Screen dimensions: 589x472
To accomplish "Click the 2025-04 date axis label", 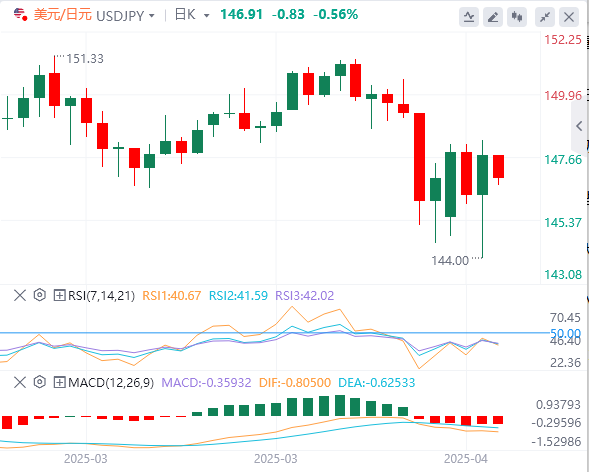I will [466, 459].
